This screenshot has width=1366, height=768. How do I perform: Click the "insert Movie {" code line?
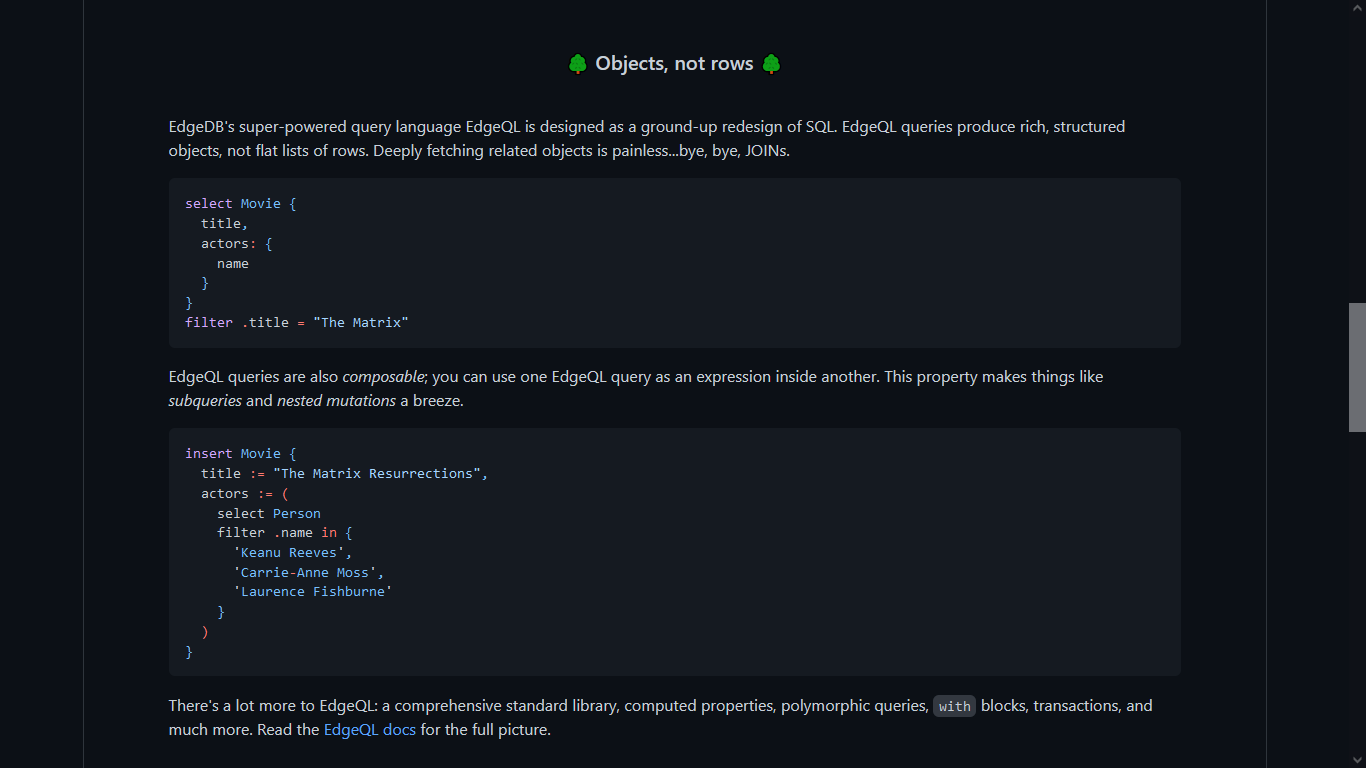tap(241, 454)
